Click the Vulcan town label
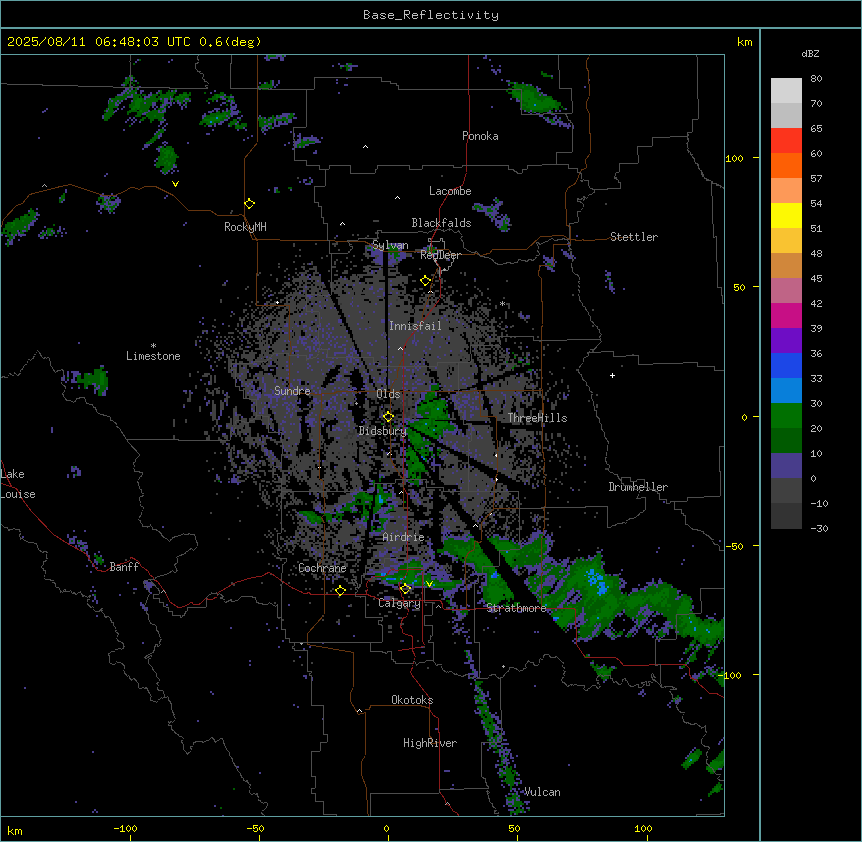This screenshot has height=842, width=862. coord(542,792)
